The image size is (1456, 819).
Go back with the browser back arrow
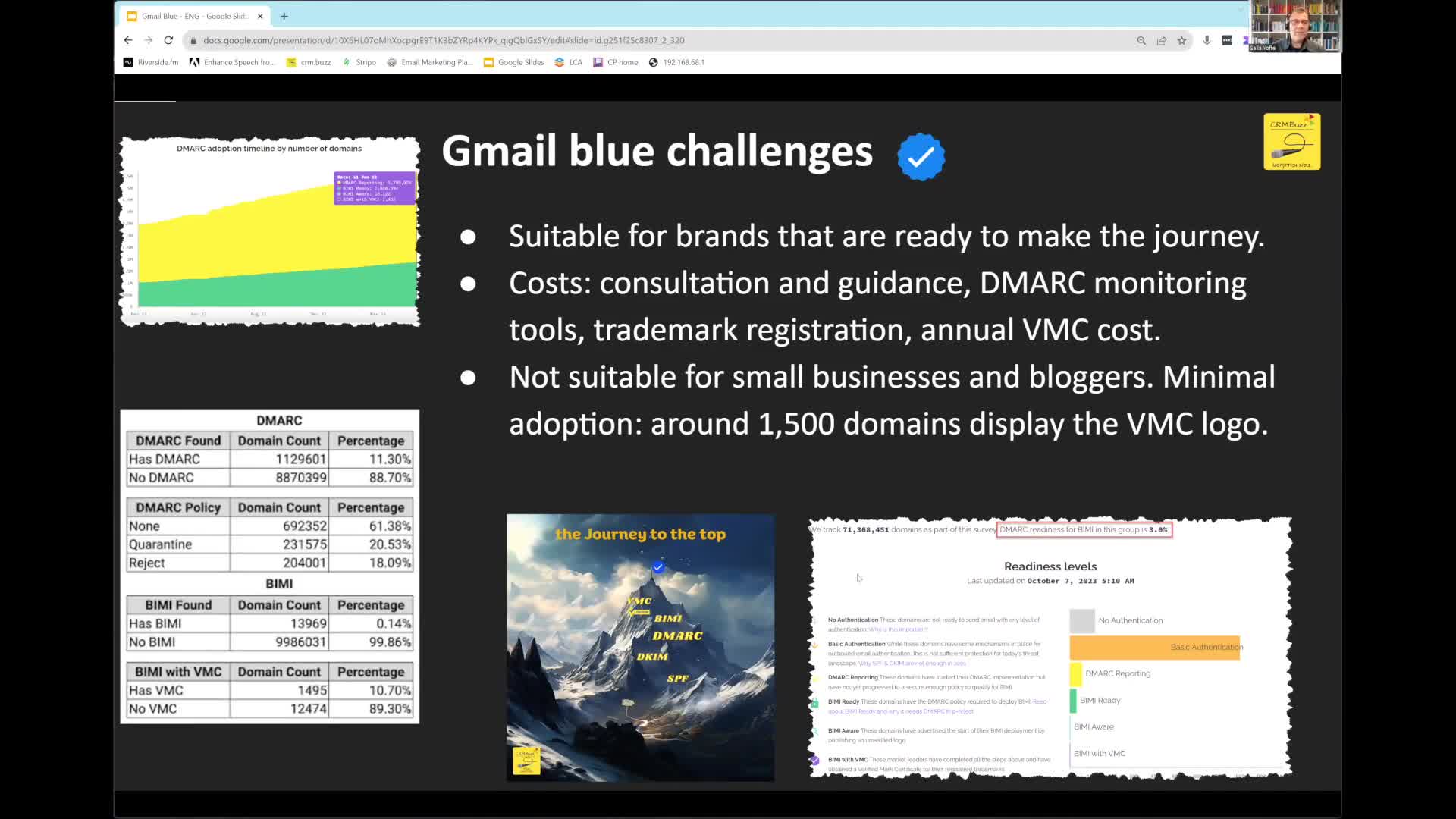click(128, 40)
